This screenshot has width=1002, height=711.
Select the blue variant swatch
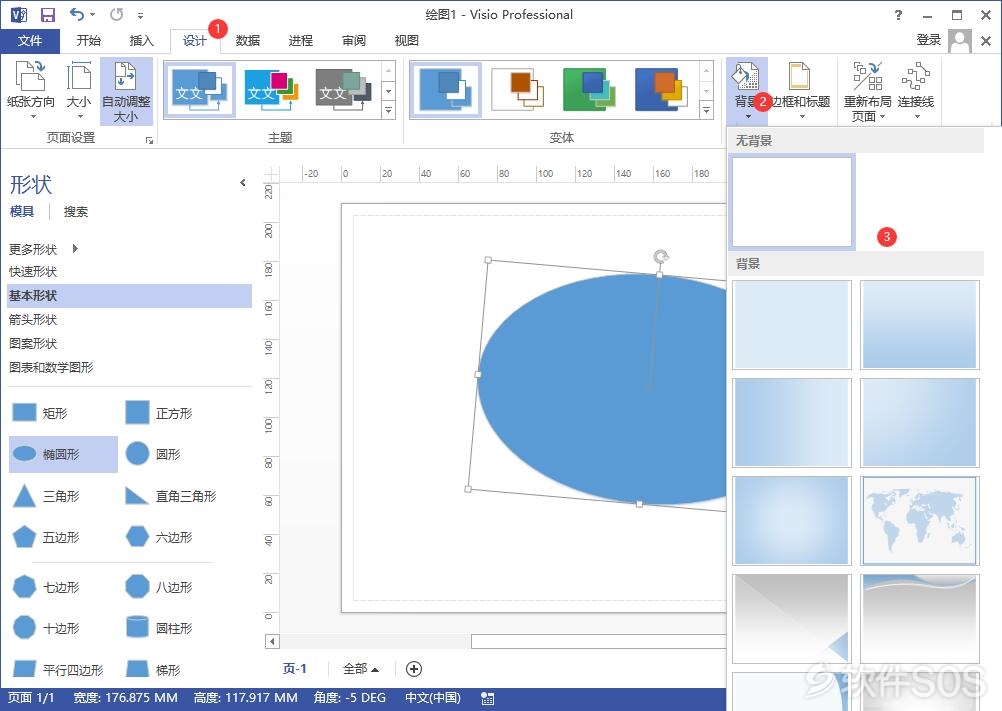pos(445,90)
